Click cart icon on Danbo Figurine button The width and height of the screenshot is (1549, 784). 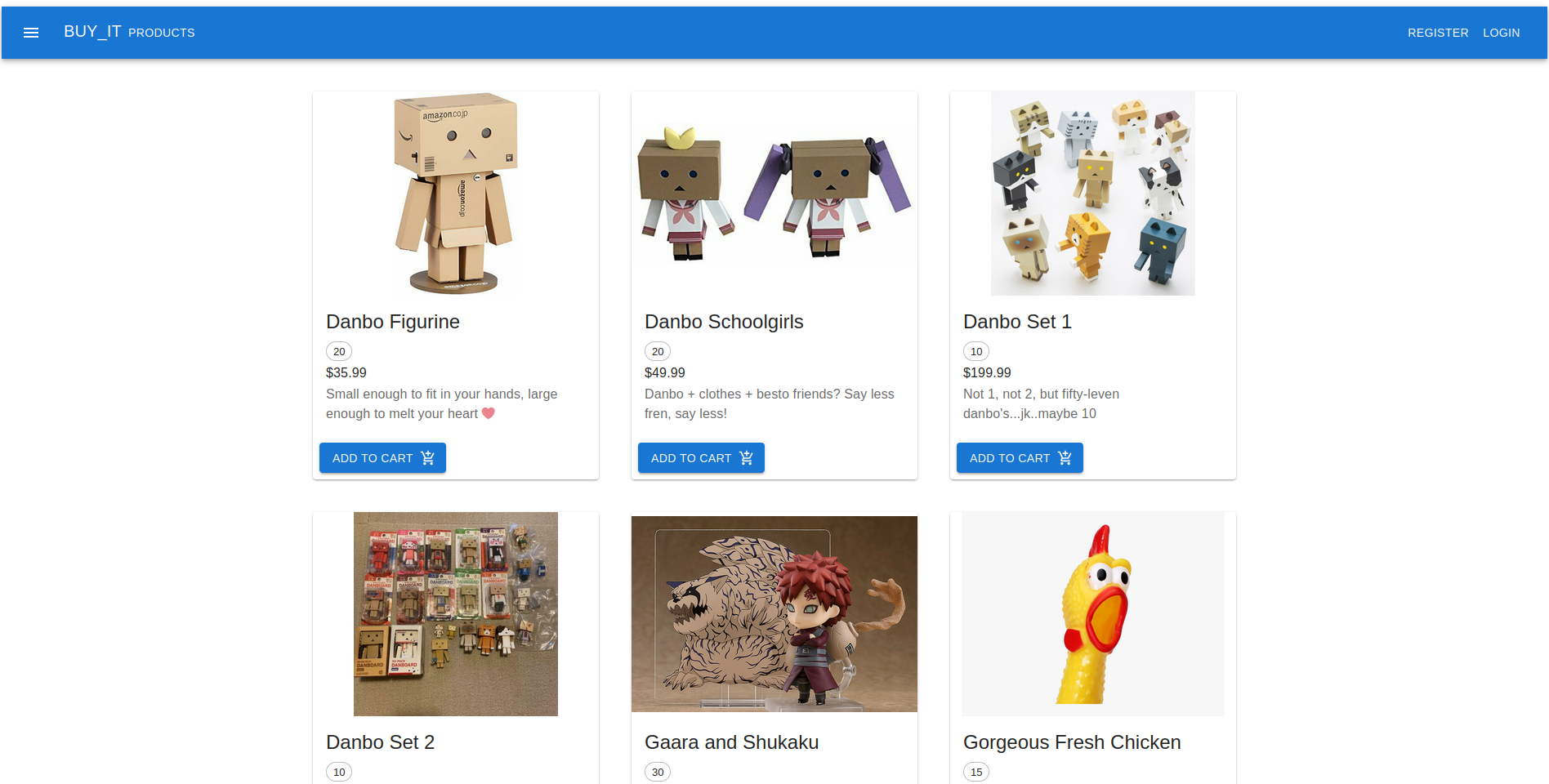(427, 458)
